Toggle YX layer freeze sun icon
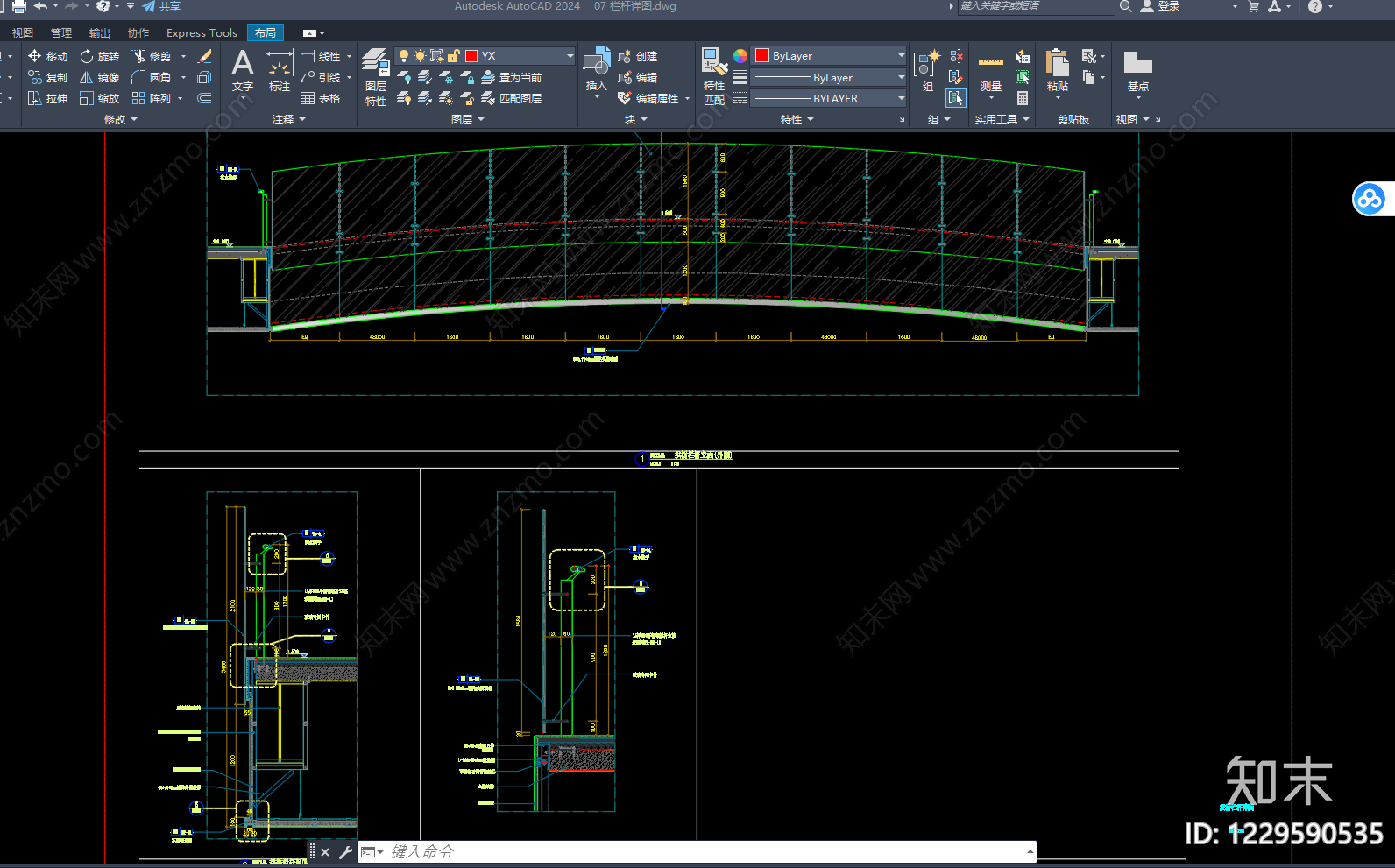This screenshot has height=868, width=1395. (421, 56)
